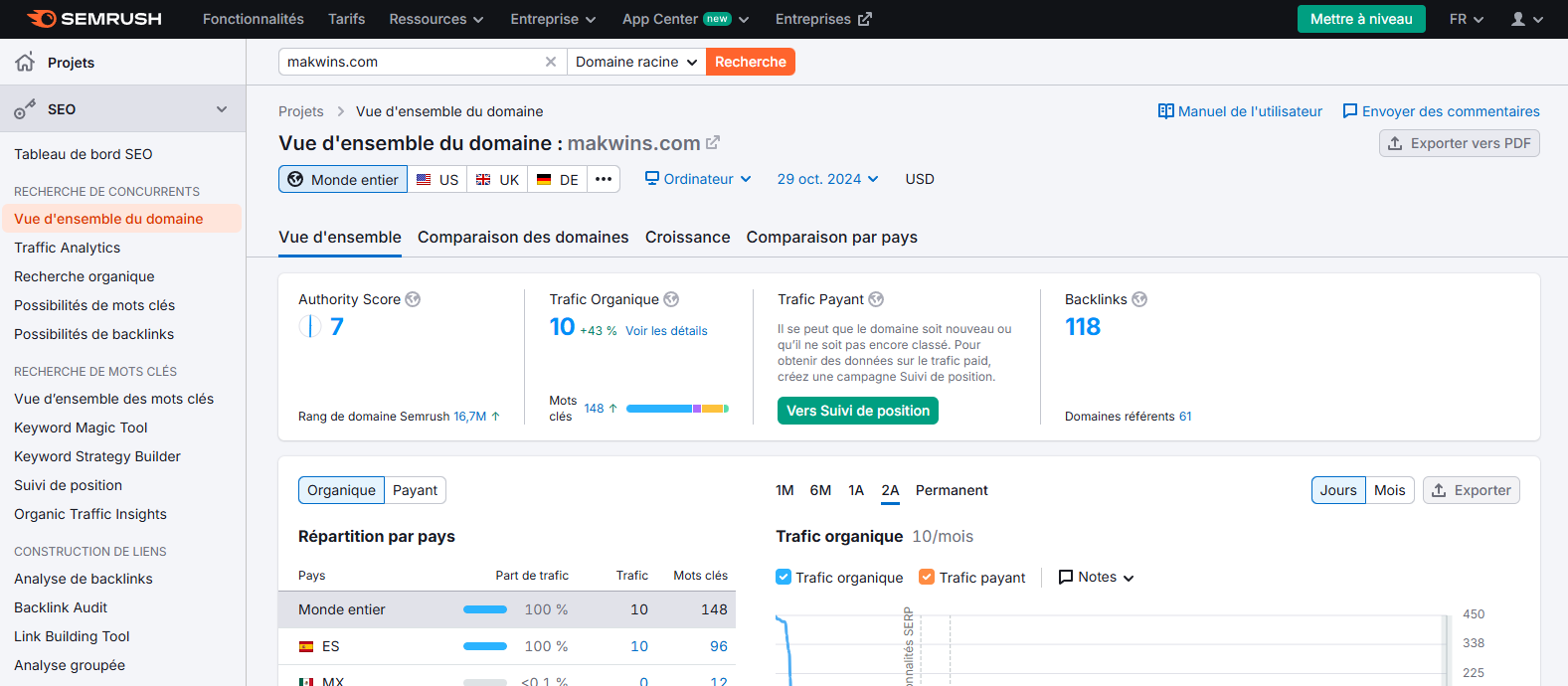Click the keywords position distribution bar
The height and width of the screenshot is (686, 1568).
tap(677, 409)
